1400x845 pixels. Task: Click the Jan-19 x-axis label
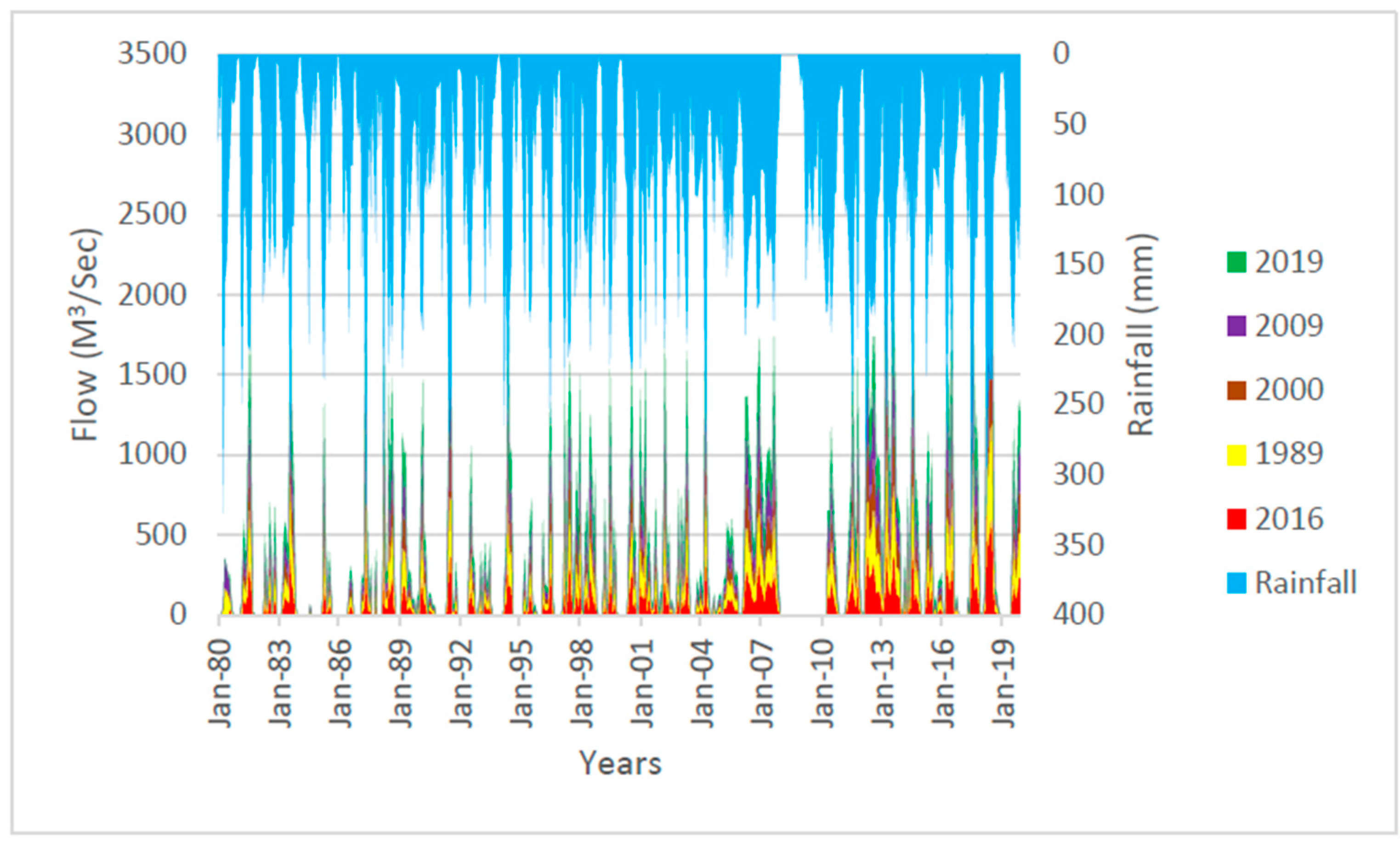[x=1003, y=683]
